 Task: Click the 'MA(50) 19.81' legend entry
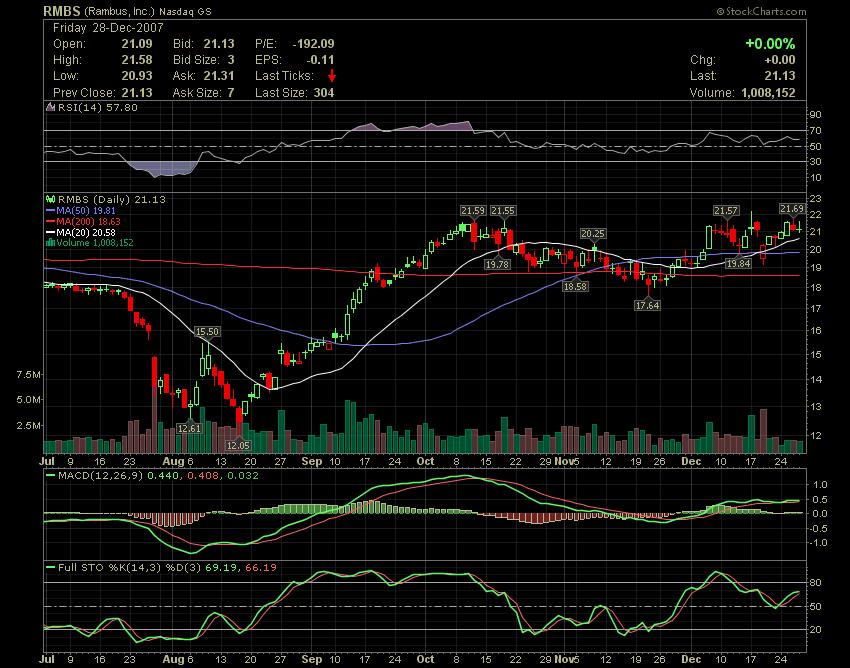pos(86,210)
